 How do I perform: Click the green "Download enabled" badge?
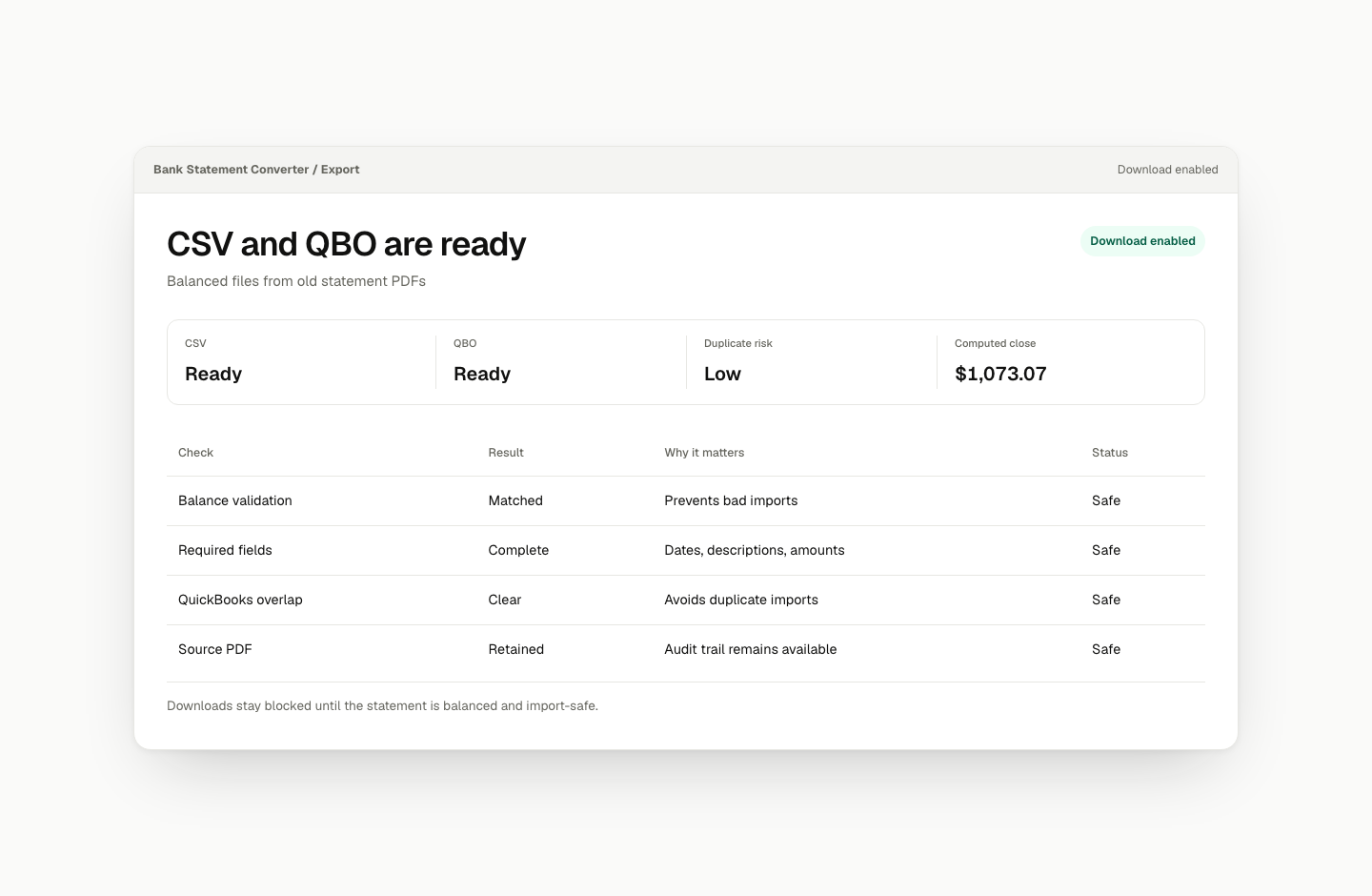(1142, 241)
